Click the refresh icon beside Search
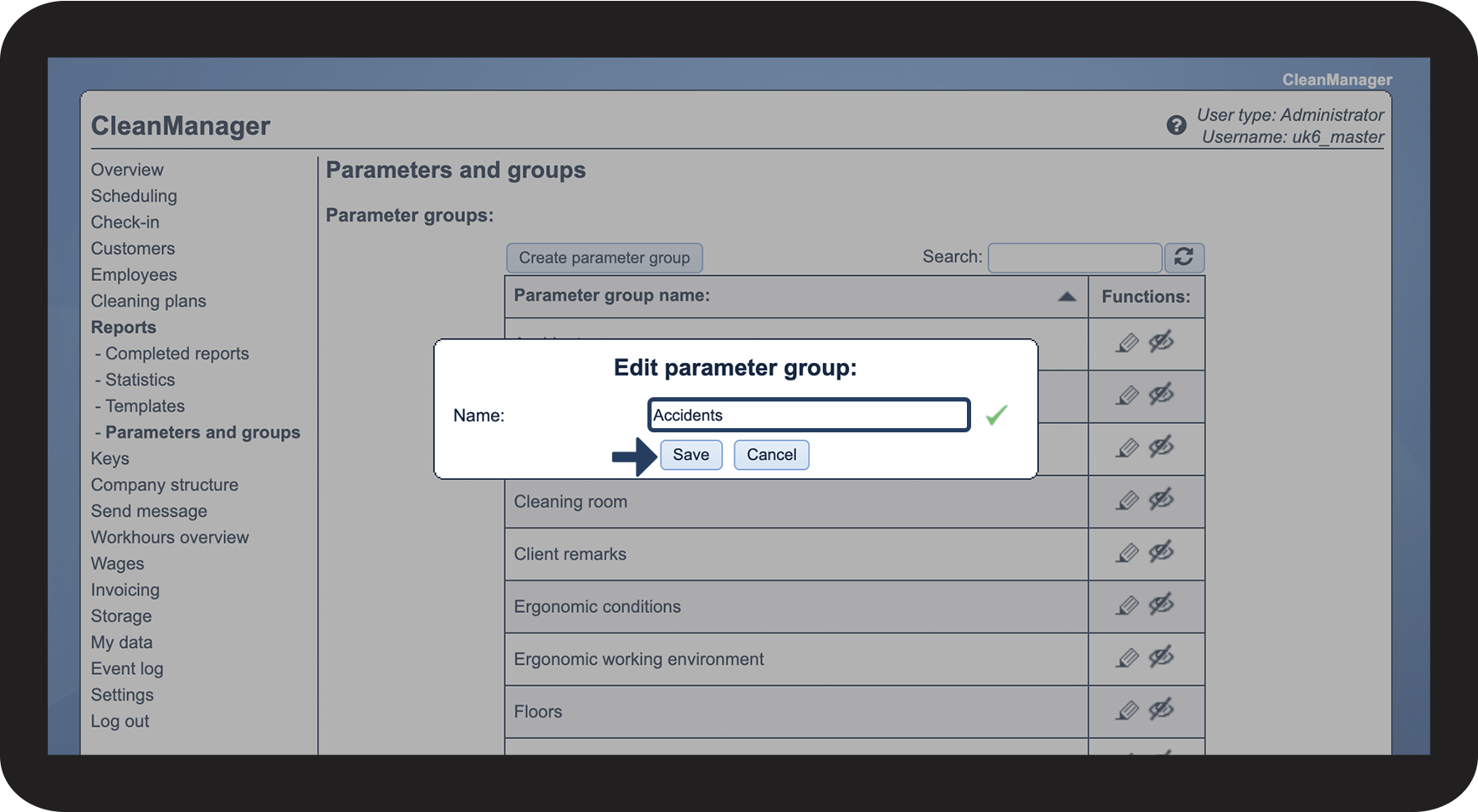 click(x=1184, y=258)
